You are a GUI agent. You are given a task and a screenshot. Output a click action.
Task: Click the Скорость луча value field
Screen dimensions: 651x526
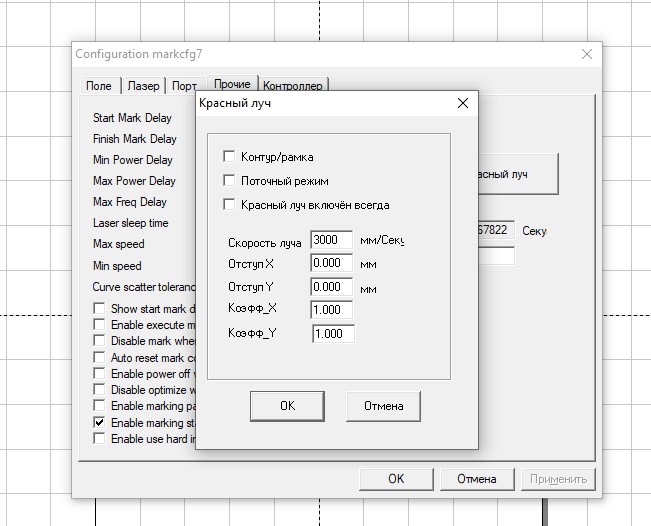332,241
